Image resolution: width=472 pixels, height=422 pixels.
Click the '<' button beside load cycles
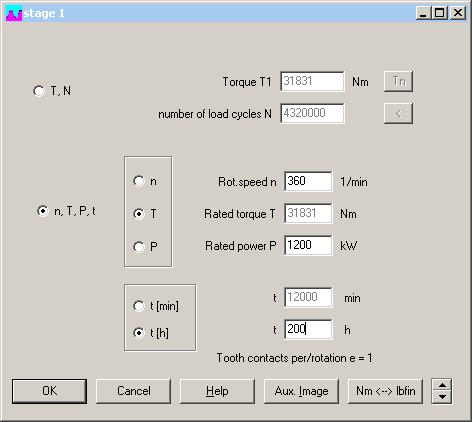point(398,113)
